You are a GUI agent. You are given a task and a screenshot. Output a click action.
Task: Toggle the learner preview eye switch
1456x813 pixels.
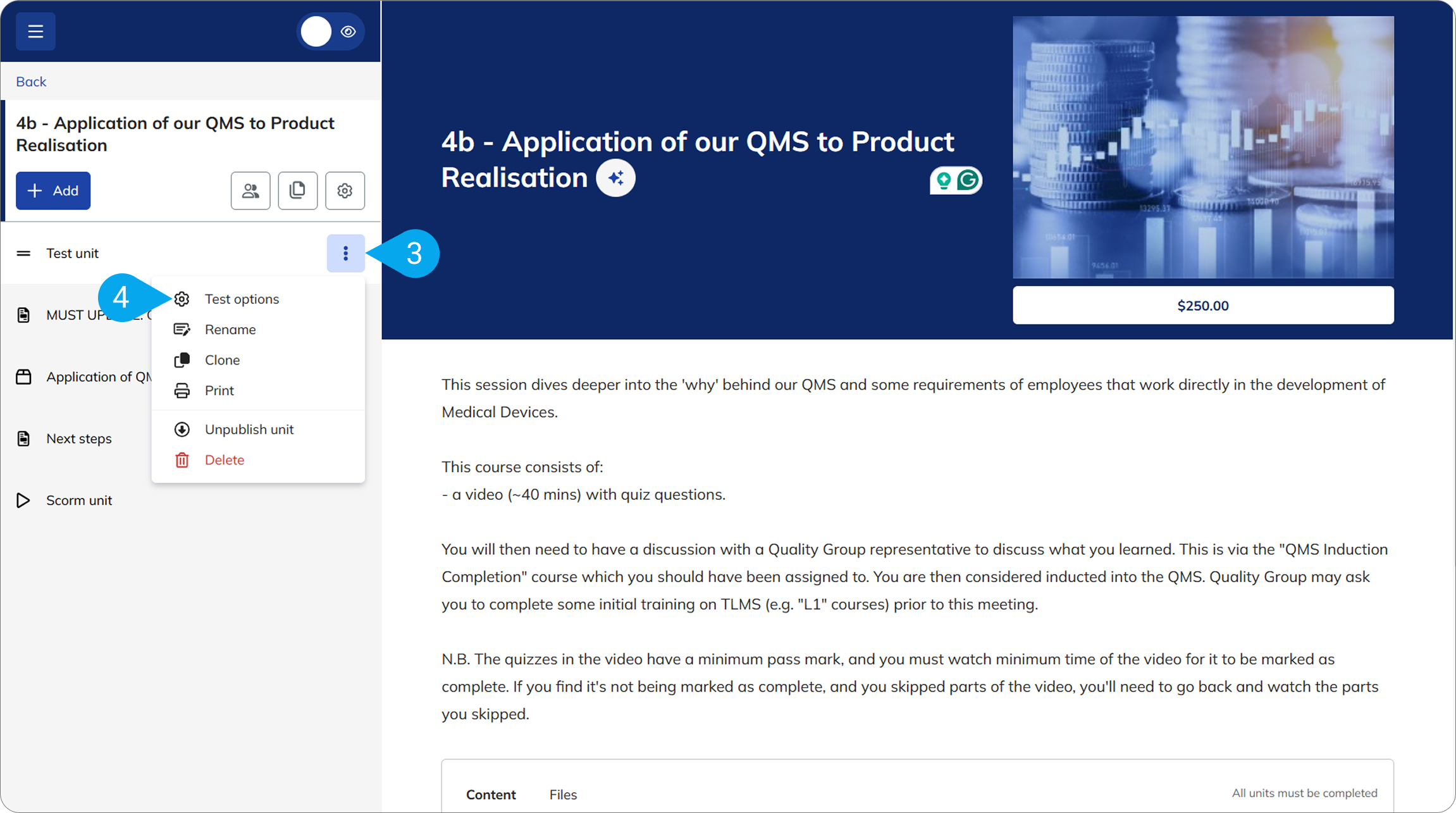point(331,31)
